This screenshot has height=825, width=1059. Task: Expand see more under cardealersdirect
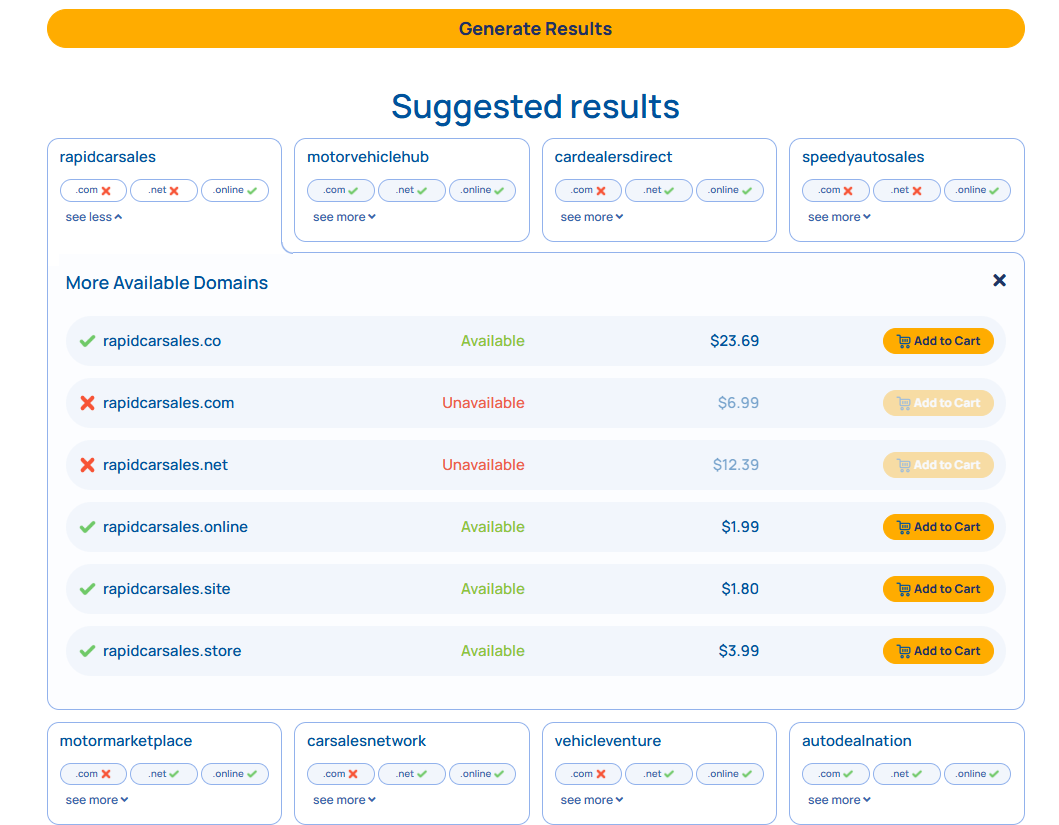click(x=591, y=216)
